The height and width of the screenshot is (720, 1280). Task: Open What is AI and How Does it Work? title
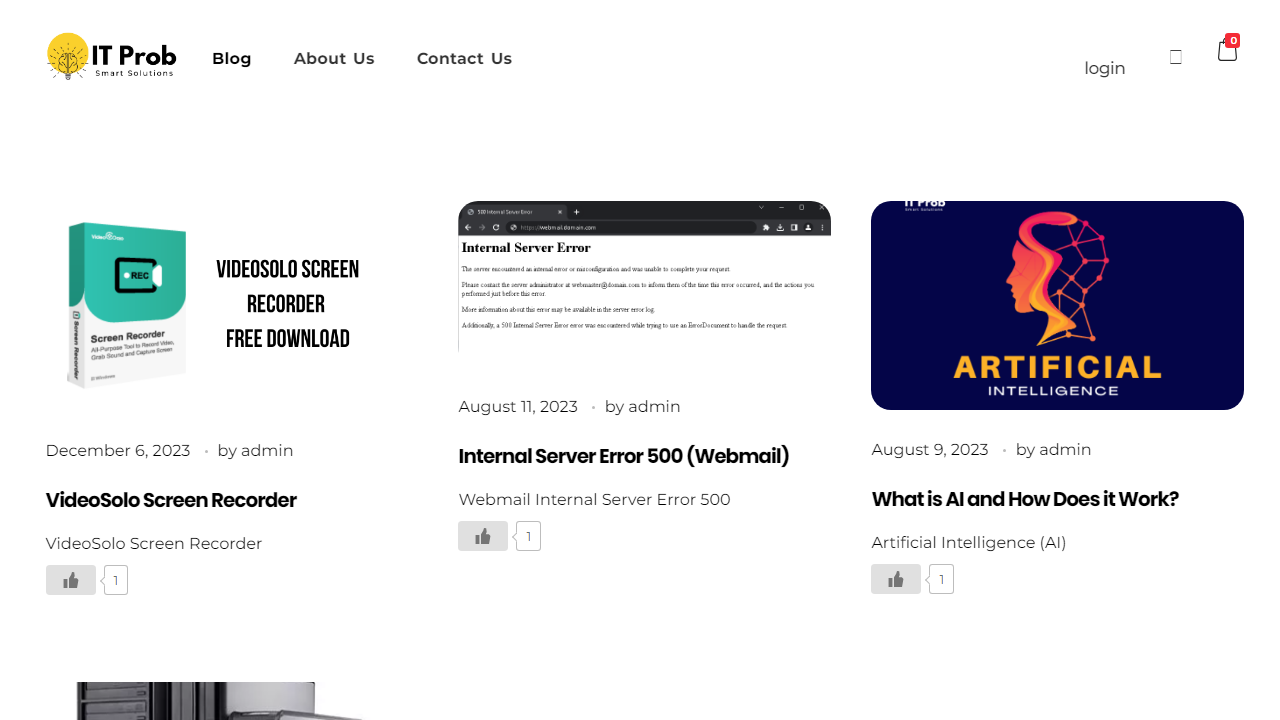(x=1025, y=499)
